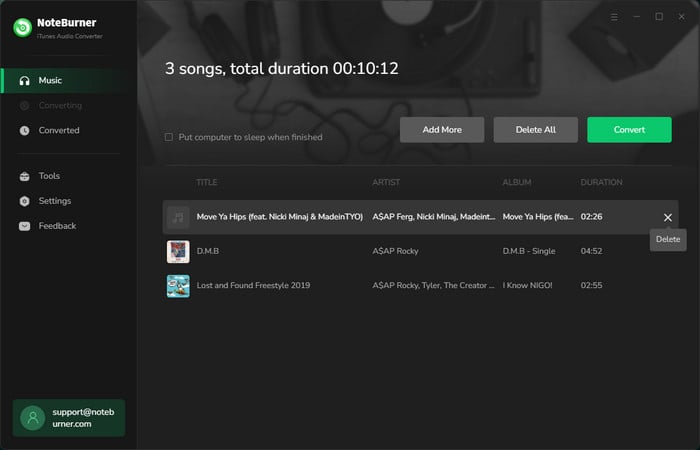Click the Delete All button

coord(536,130)
